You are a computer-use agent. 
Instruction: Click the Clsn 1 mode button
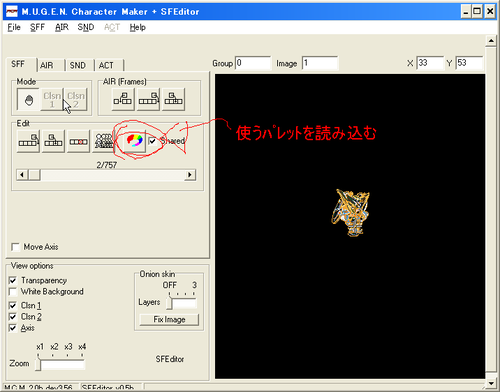point(52,99)
